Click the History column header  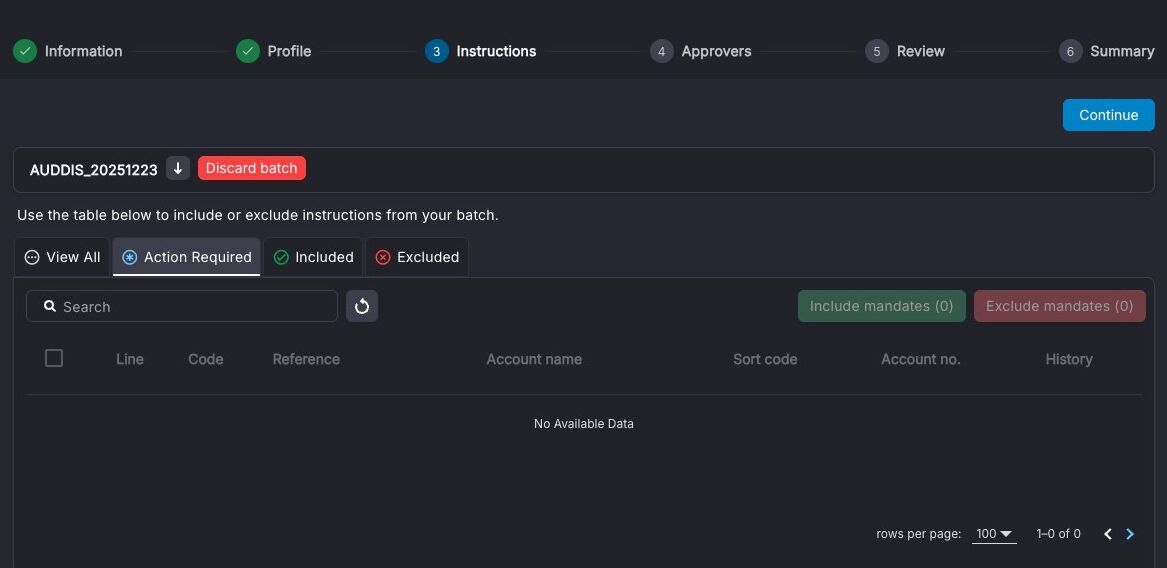pyautogui.click(x=1069, y=359)
